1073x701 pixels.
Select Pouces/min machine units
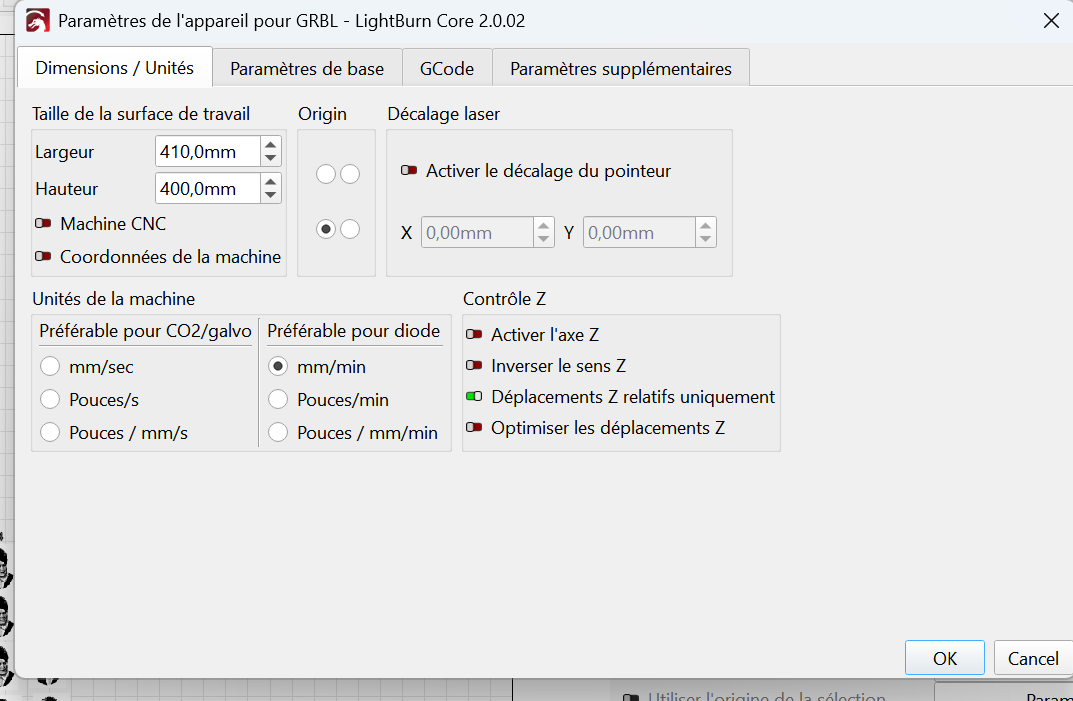(x=278, y=399)
